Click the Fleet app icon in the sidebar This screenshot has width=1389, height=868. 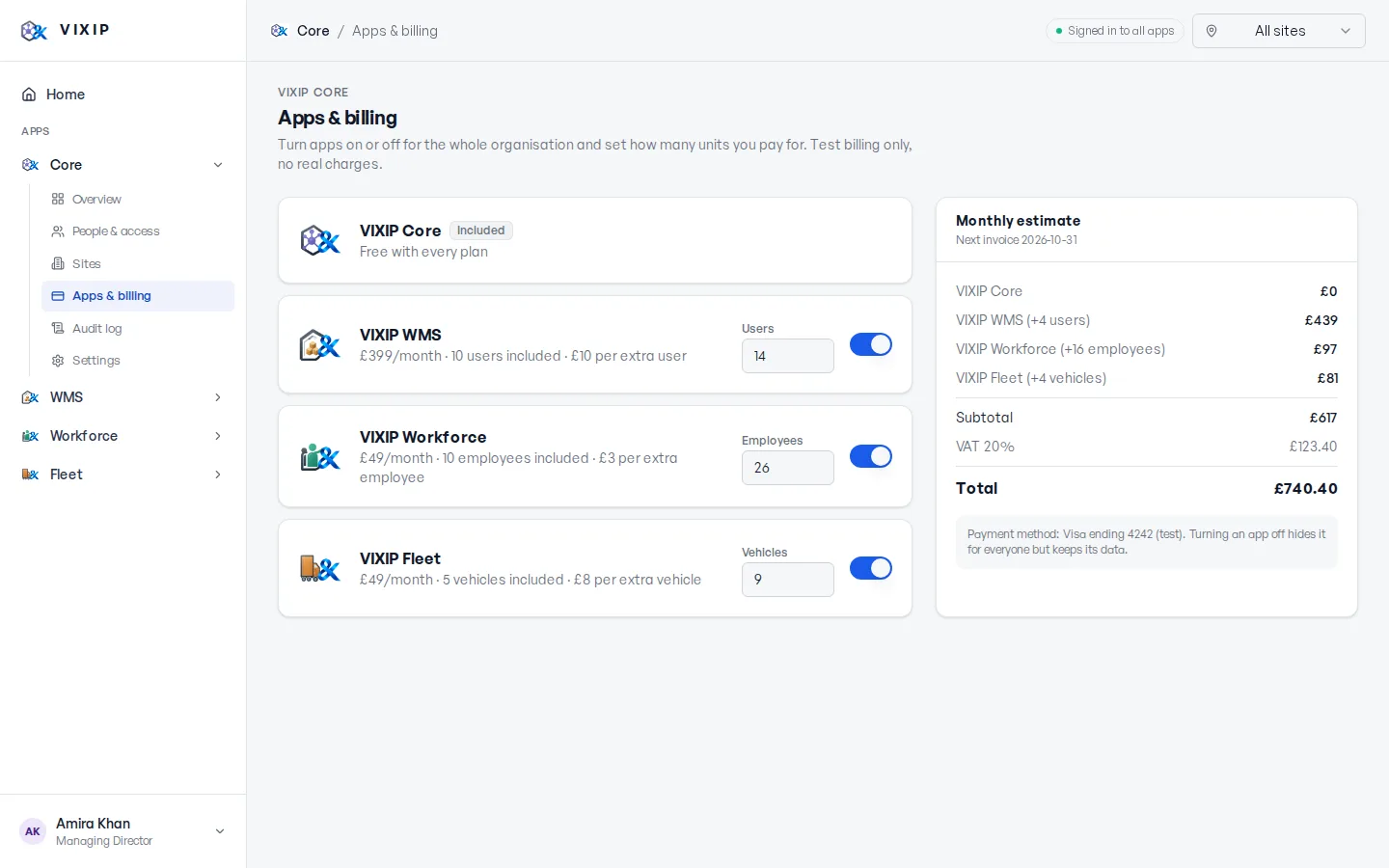tap(30, 475)
